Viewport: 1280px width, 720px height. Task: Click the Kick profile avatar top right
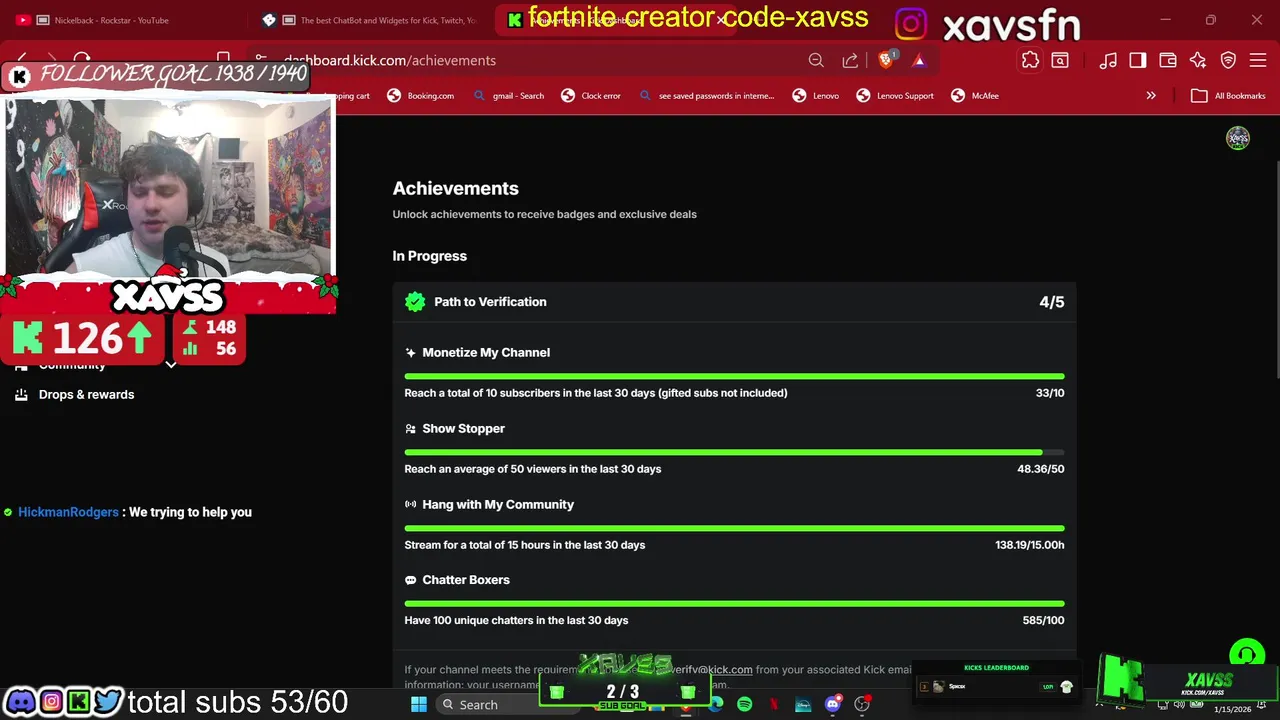(1238, 138)
